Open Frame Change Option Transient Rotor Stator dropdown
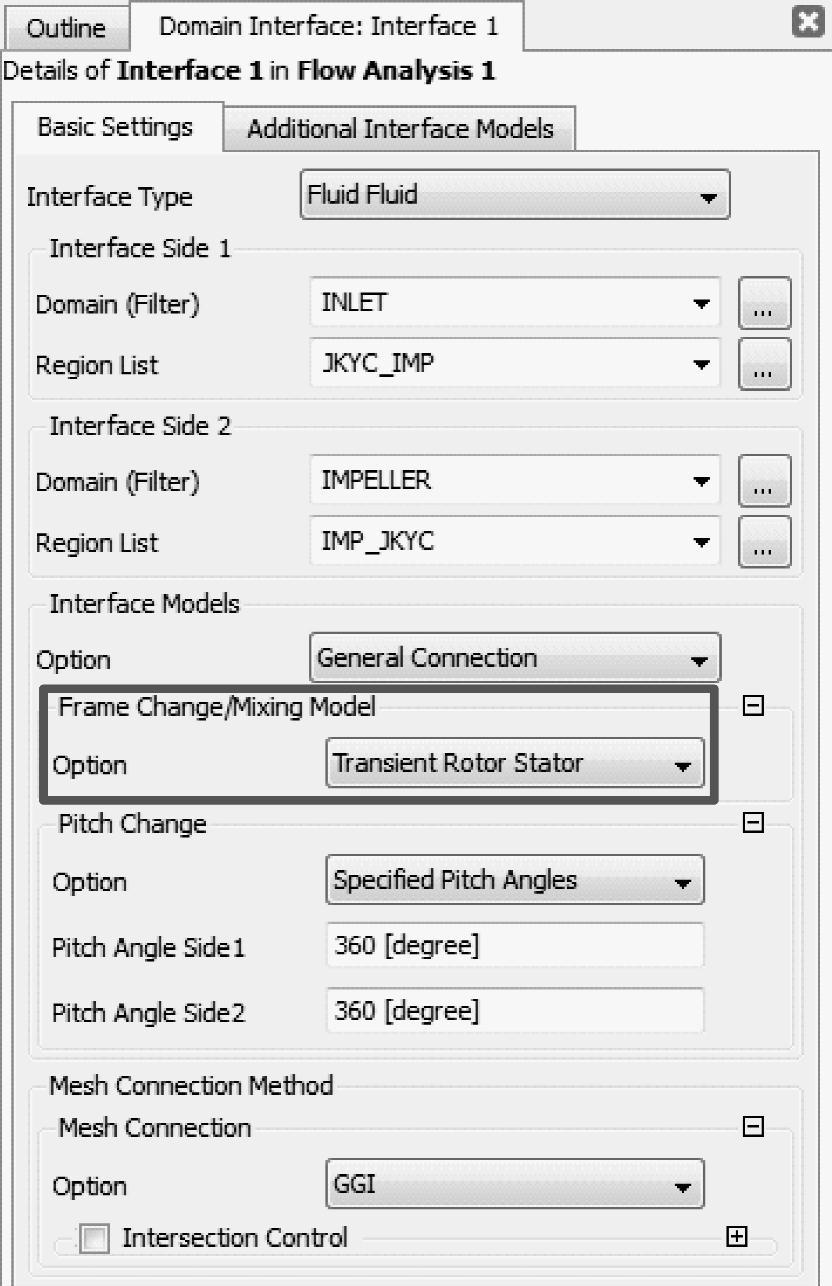Viewport: 832px width, 1286px height. pos(515,765)
